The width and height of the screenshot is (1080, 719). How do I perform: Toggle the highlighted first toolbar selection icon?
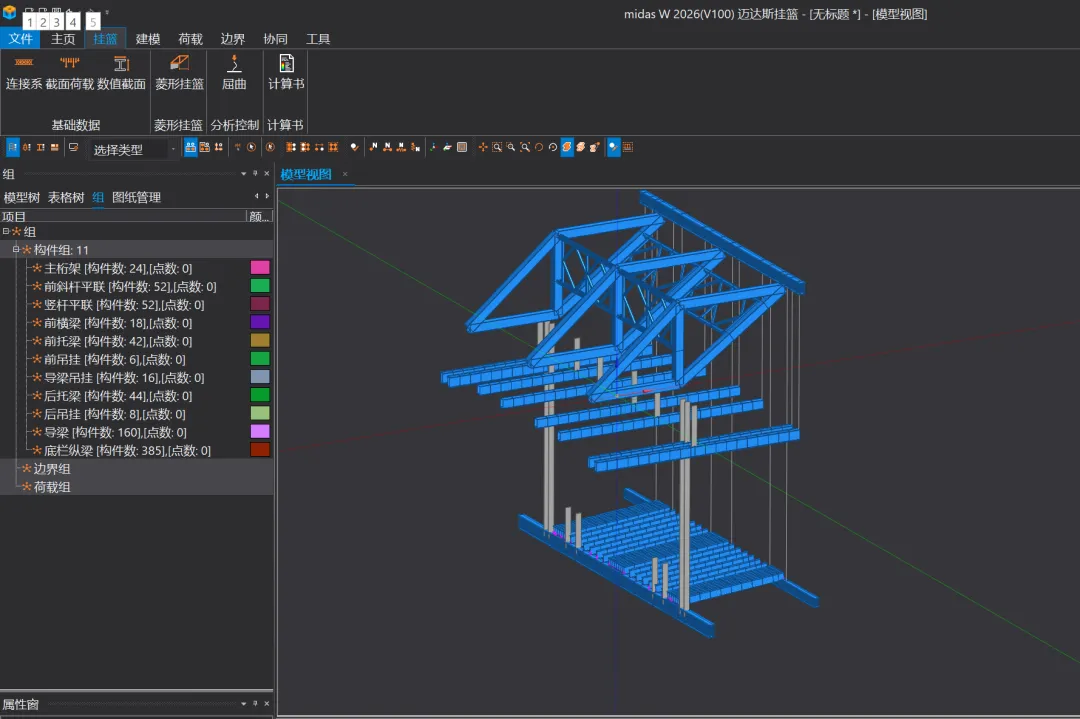[12, 147]
